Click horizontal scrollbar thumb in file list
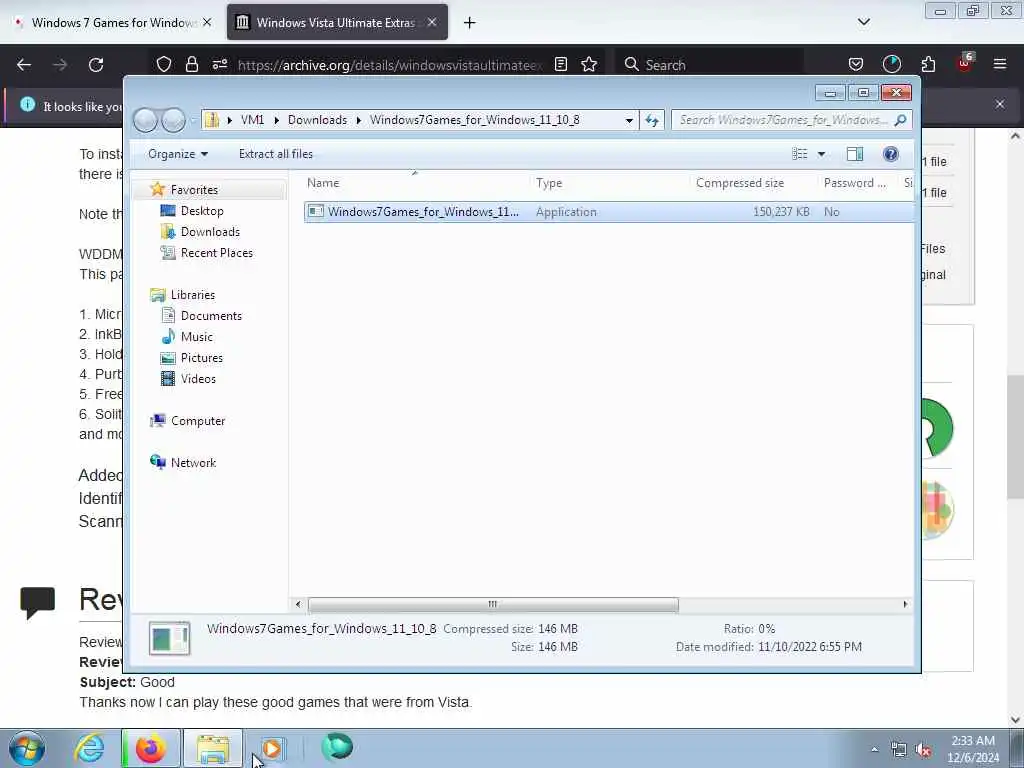 pos(493,605)
